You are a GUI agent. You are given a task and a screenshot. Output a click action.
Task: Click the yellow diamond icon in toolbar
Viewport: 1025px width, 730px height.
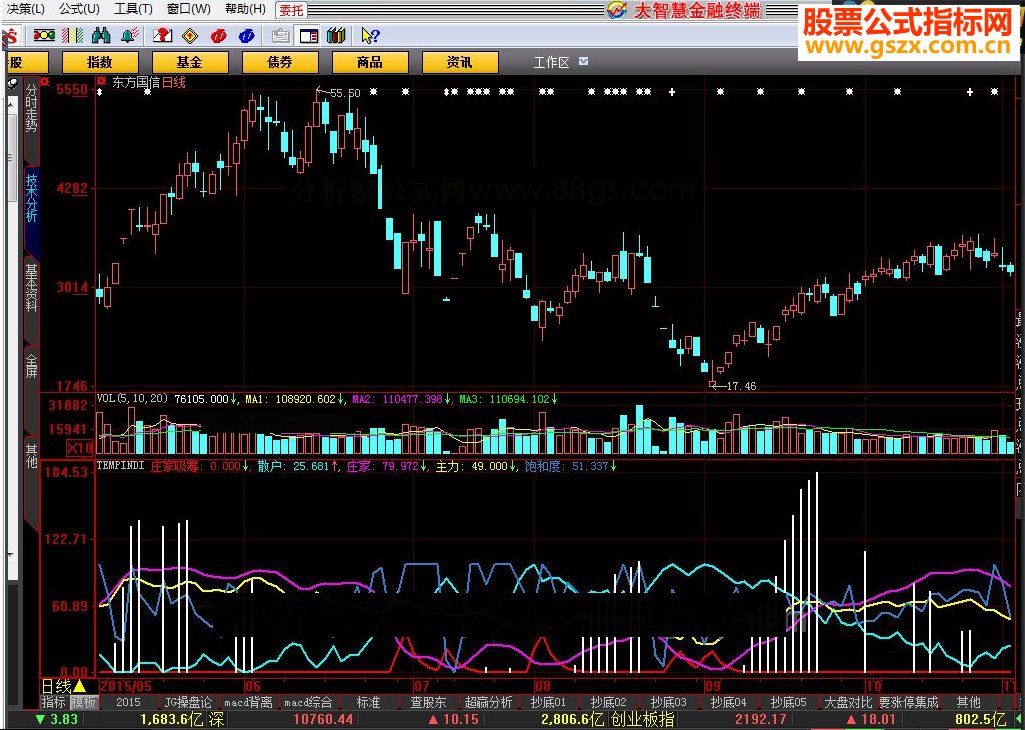[x=188, y=35]
